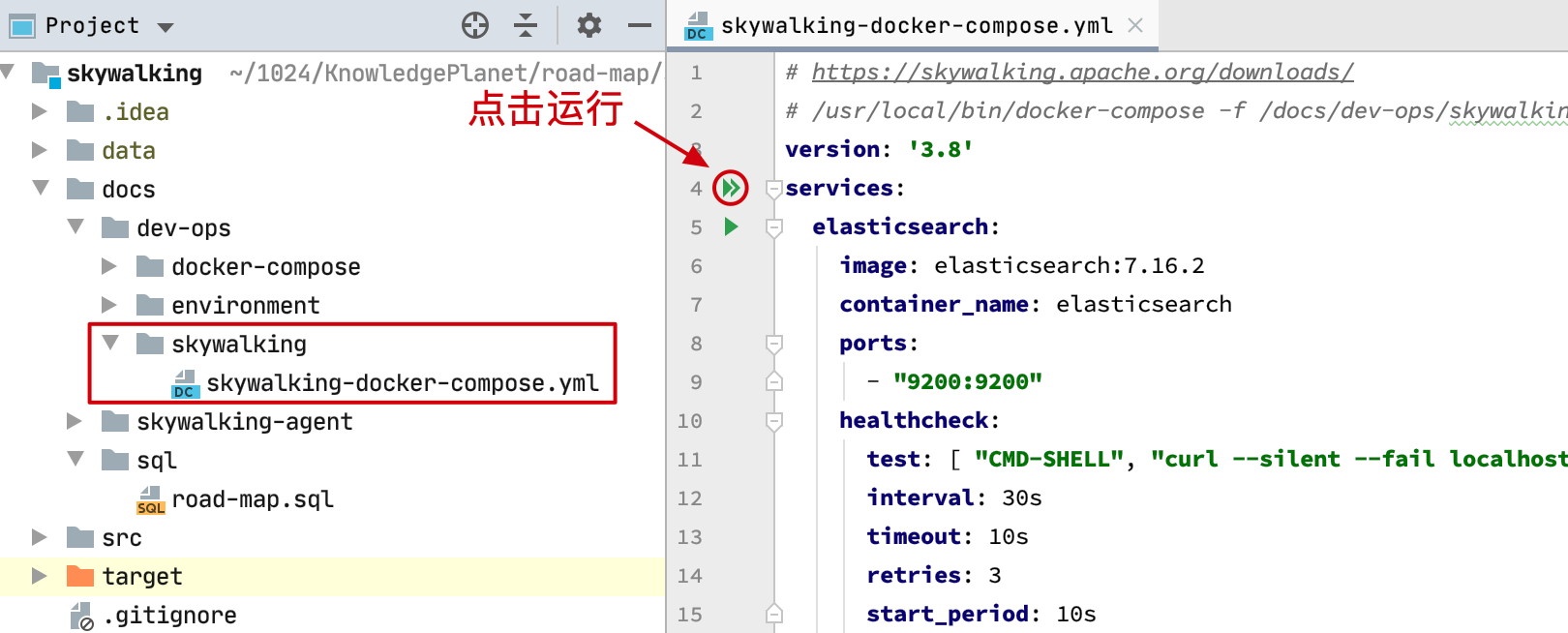Select road-map.sql file in tree
Image resolution: width=1568 pixels, height=633 pixels.
pos(253,499)
